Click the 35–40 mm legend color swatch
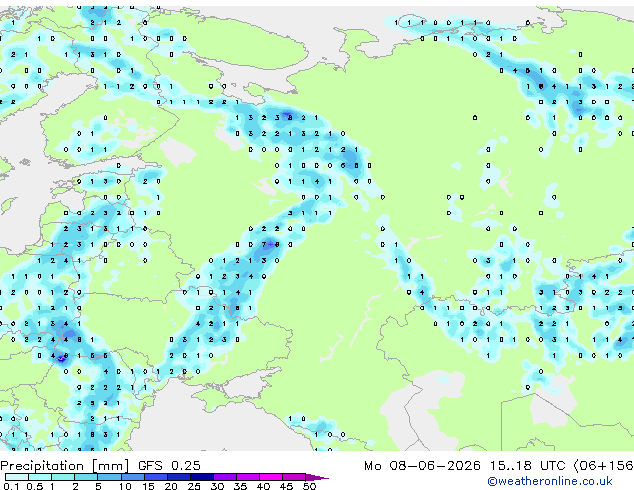The image size is (634, 490). click(248, 477)
